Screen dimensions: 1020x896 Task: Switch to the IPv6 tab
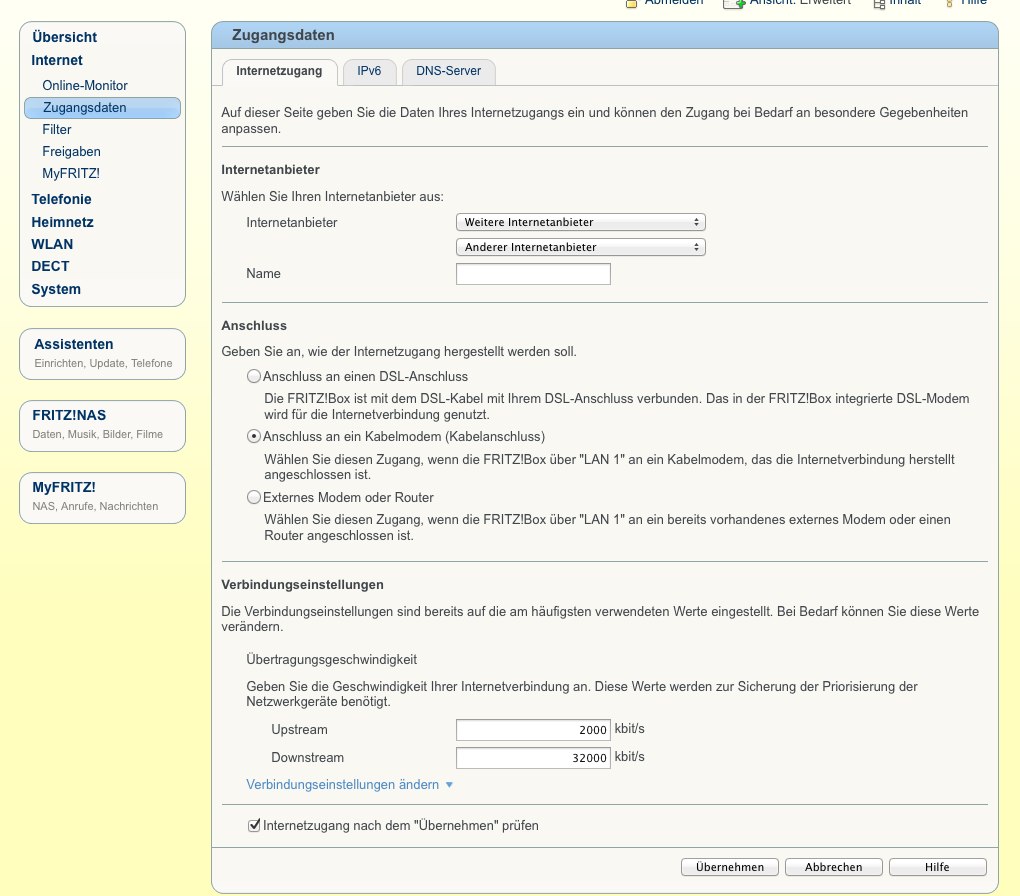click(369, 71)
